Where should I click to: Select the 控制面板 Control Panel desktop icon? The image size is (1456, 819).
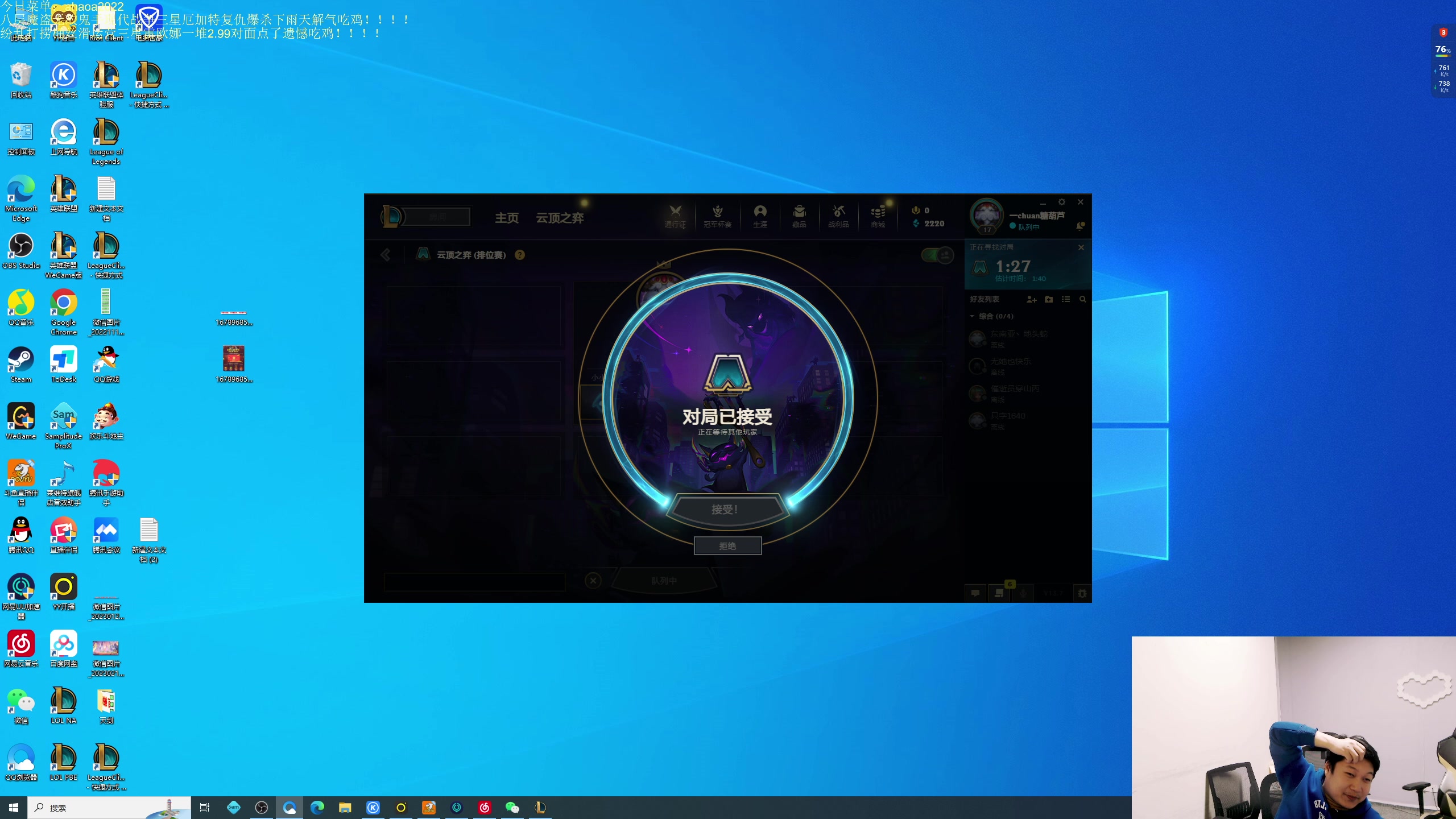21,137
